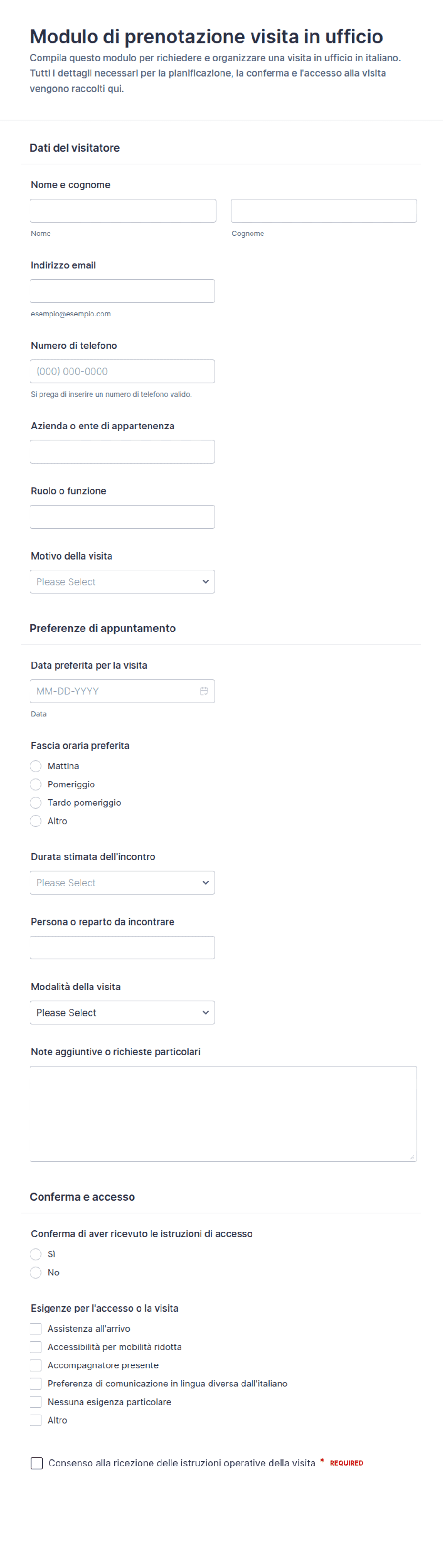Open the calendar picker icon in date field
The width and height of the screenshot is (443, 1568).
[x=204, y=691]
